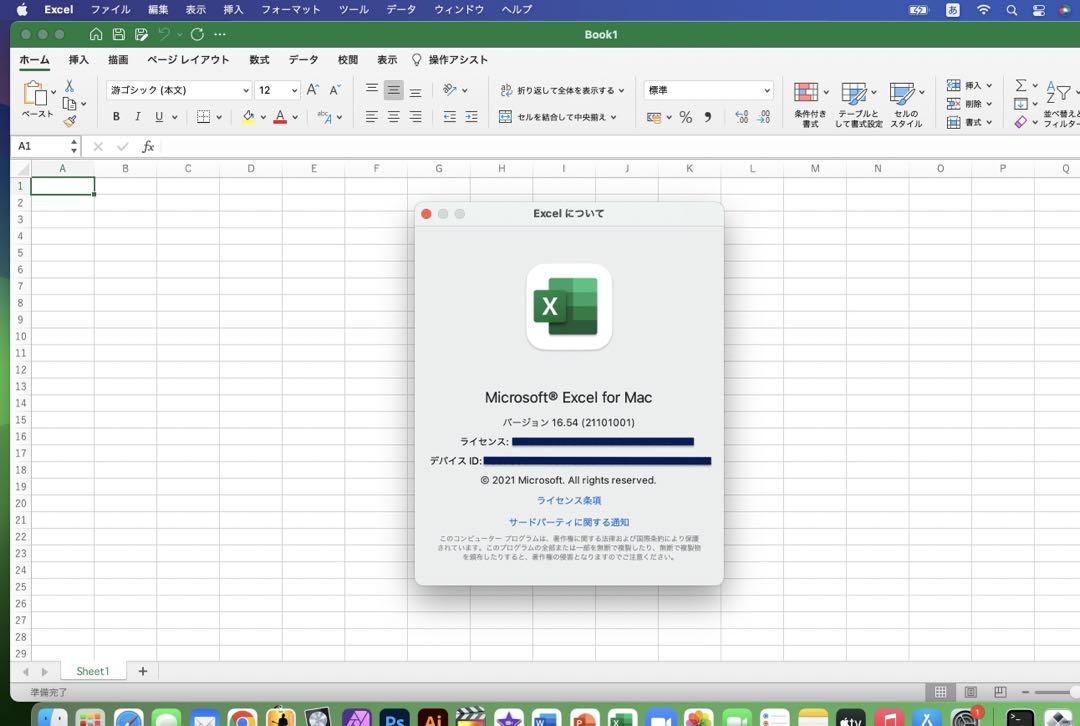Cut selection with the scissors icon
Screen dimensions: 1080x726
(70, 85)
